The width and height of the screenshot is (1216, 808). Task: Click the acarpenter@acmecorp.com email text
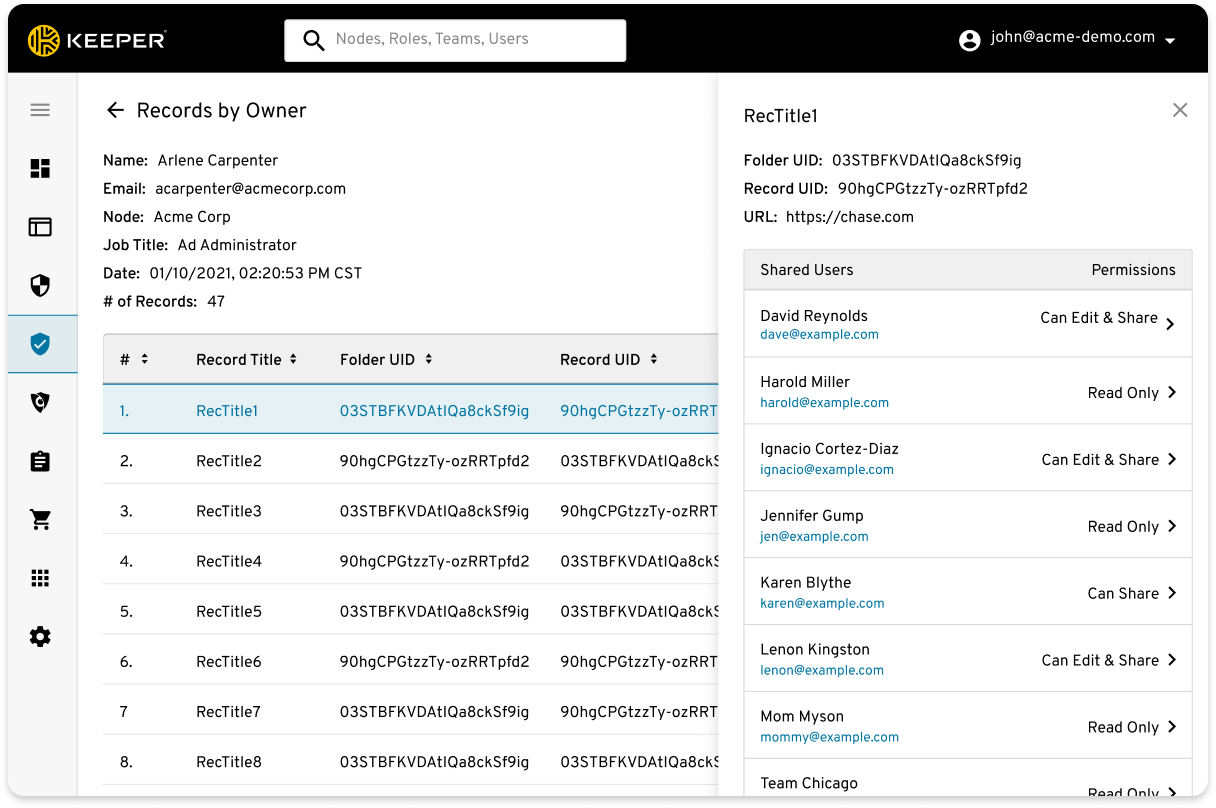point(250,188)
